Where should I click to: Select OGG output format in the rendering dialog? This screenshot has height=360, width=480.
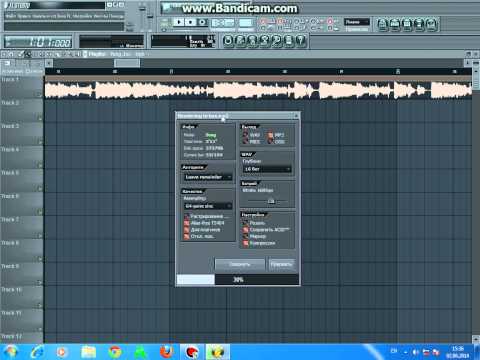pyautogui.click(x=276, y=142)
